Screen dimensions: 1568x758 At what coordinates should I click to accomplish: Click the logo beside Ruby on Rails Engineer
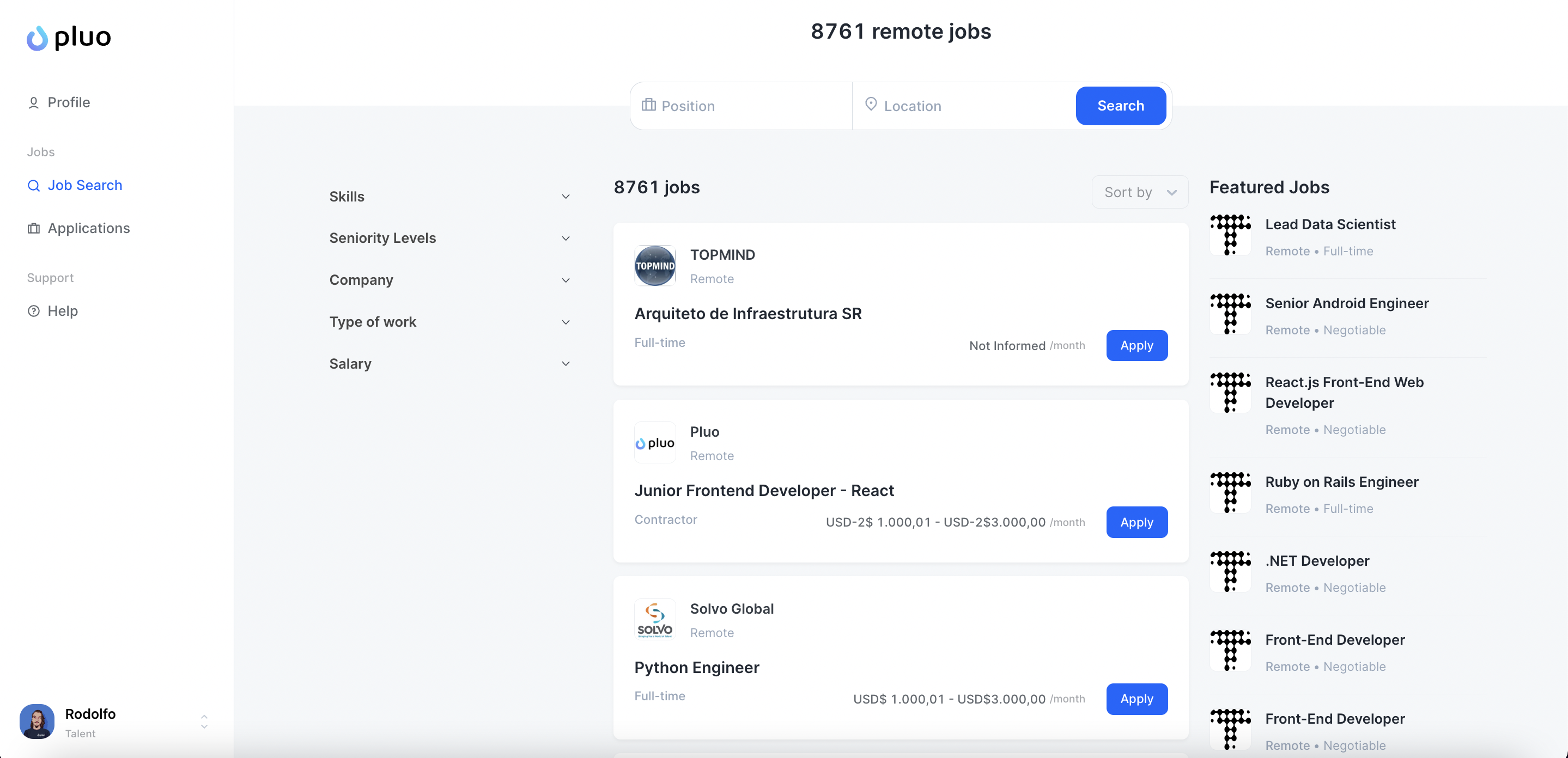[1230, 493]
